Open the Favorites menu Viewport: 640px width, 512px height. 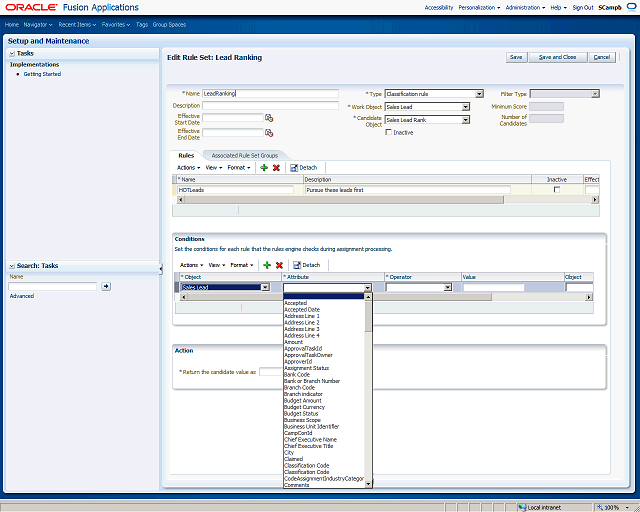coord(116,25)
